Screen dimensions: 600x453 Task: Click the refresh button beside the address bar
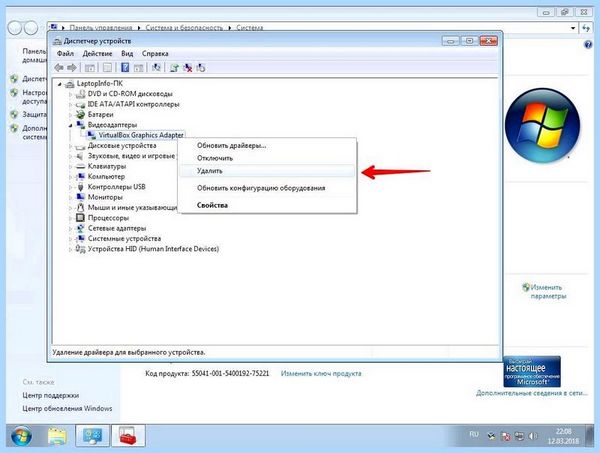(x=586, y=28)
